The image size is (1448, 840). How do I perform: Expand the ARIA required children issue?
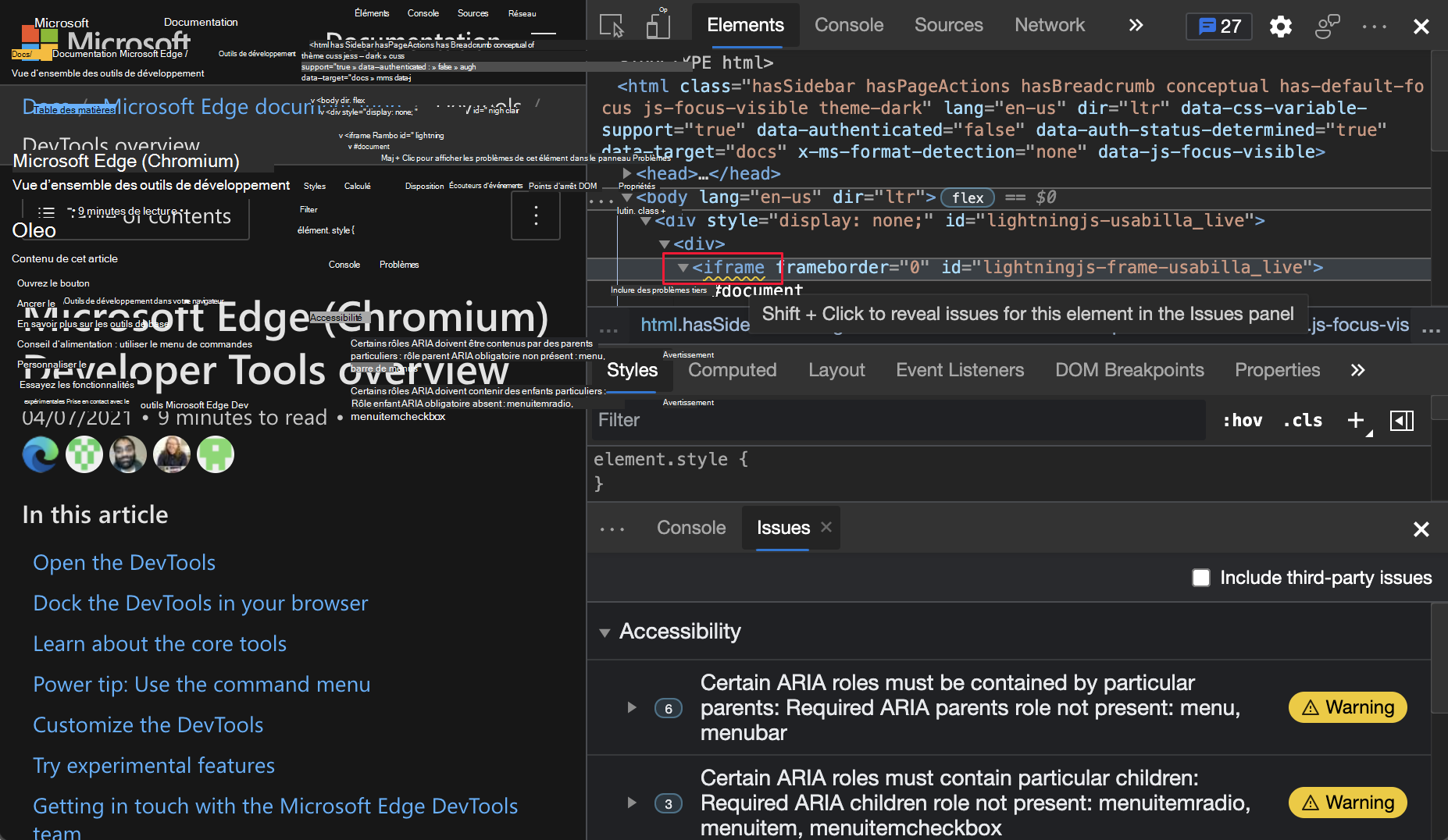pos(632,803)
